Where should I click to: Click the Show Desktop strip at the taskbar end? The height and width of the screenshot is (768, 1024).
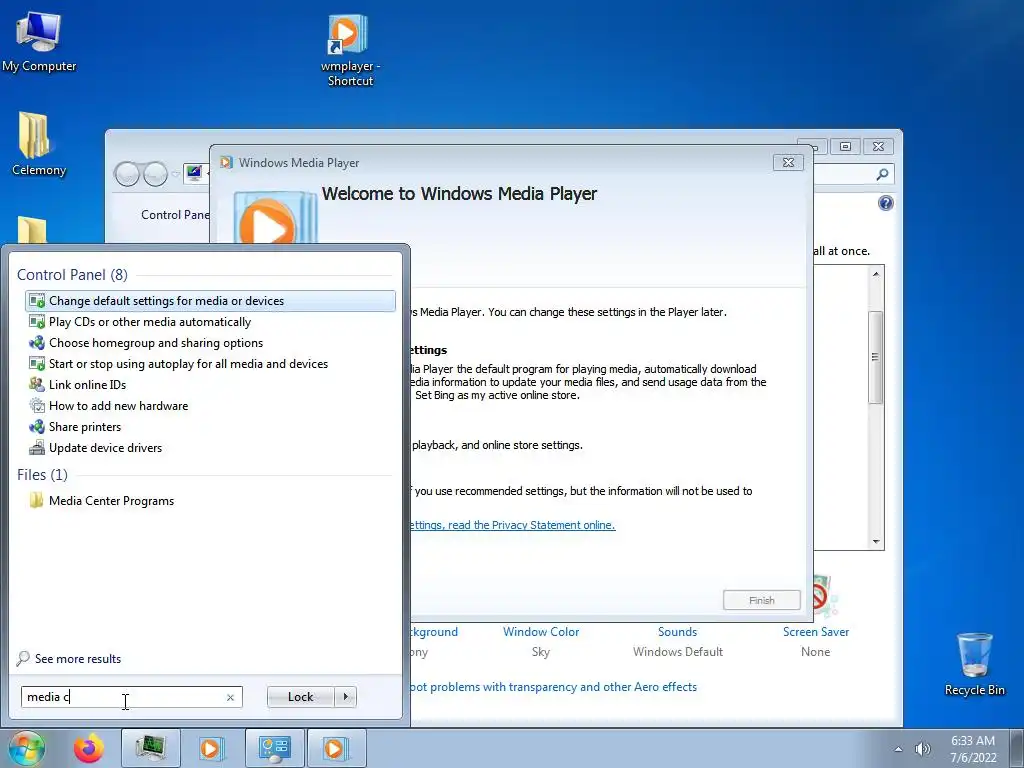[x=1016, y=748]
